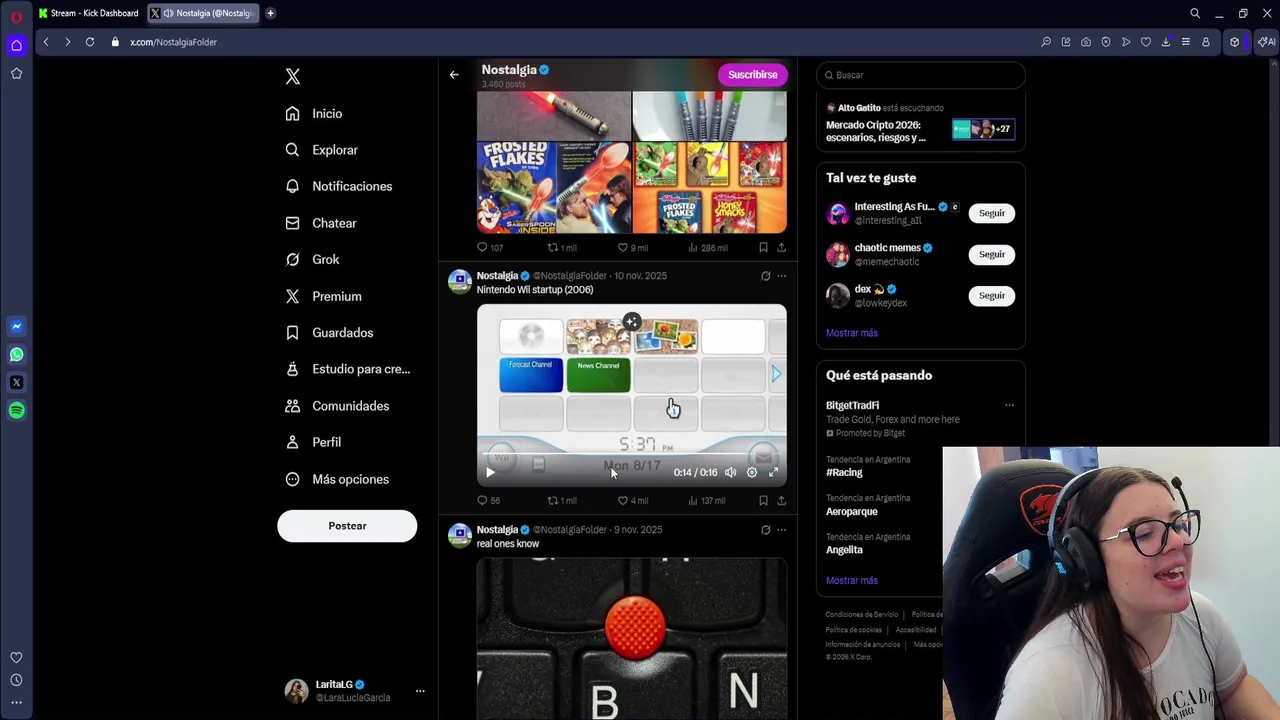This screenshot has height=720, width=1280.
Task: Open LaritaG account options menu
Action: click(x=420, y=691)
